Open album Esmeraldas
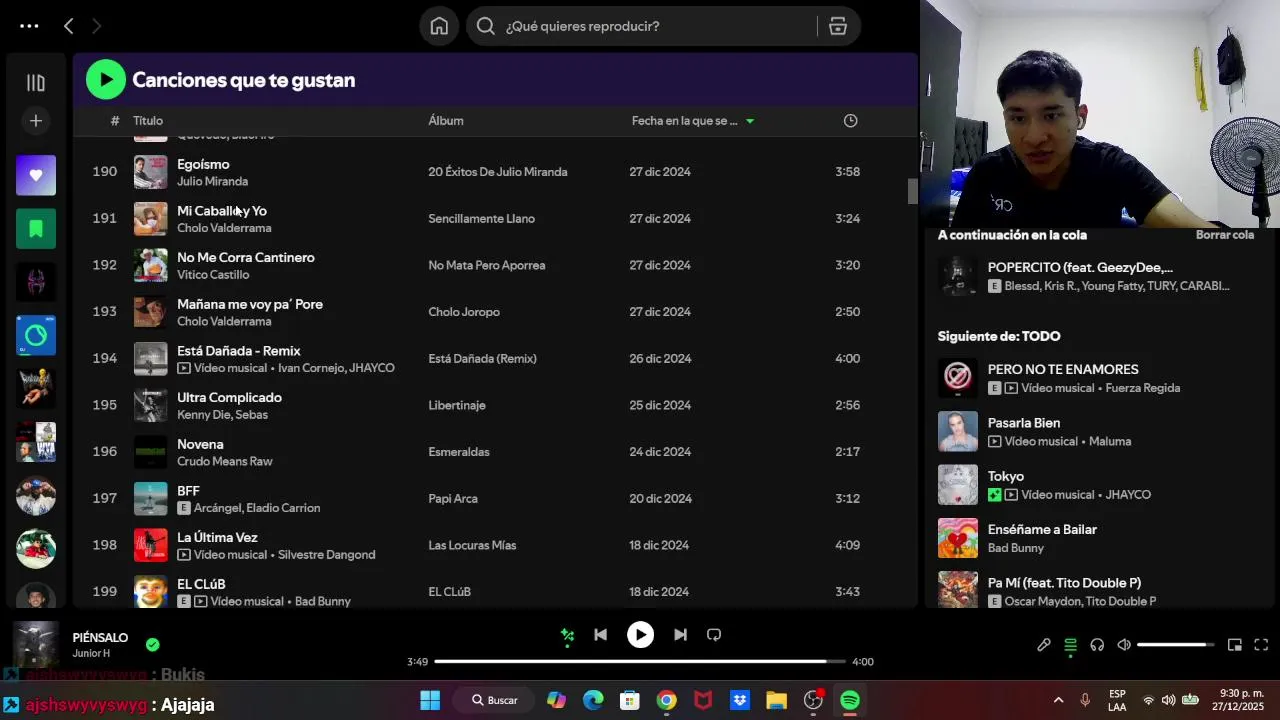 [x=459, y=452]
